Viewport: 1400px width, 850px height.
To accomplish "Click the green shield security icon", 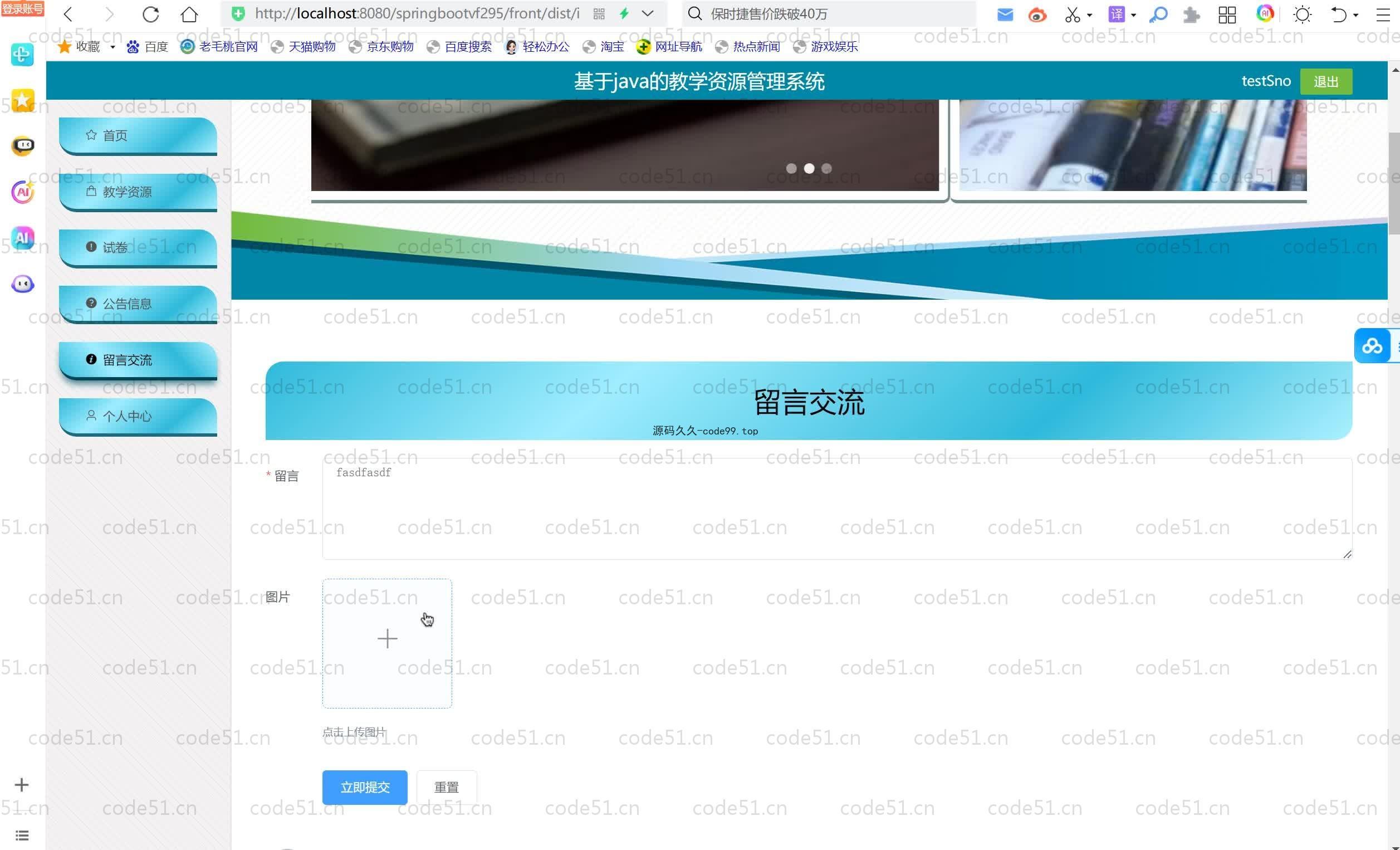I will click(x=239, y=13).
